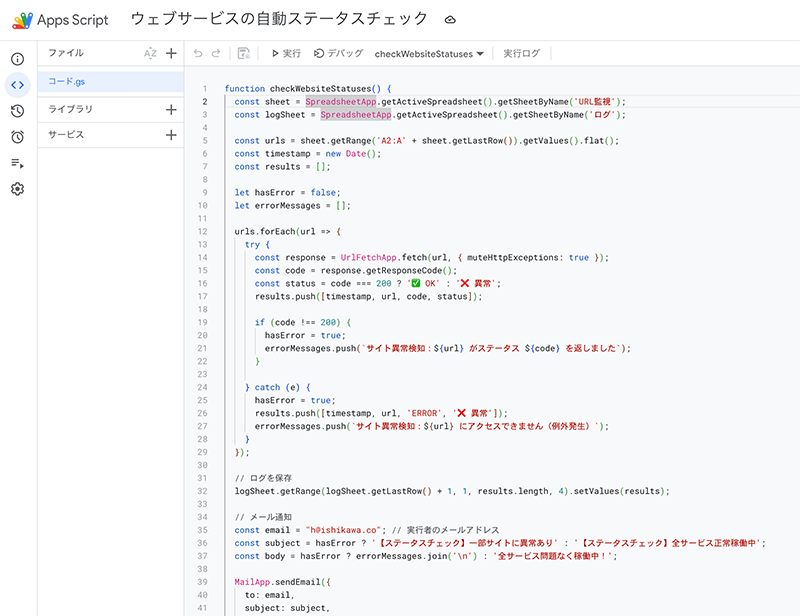Open the project history clock icon
This screenshot has height=616, width=800.
(x=17, y=111)
